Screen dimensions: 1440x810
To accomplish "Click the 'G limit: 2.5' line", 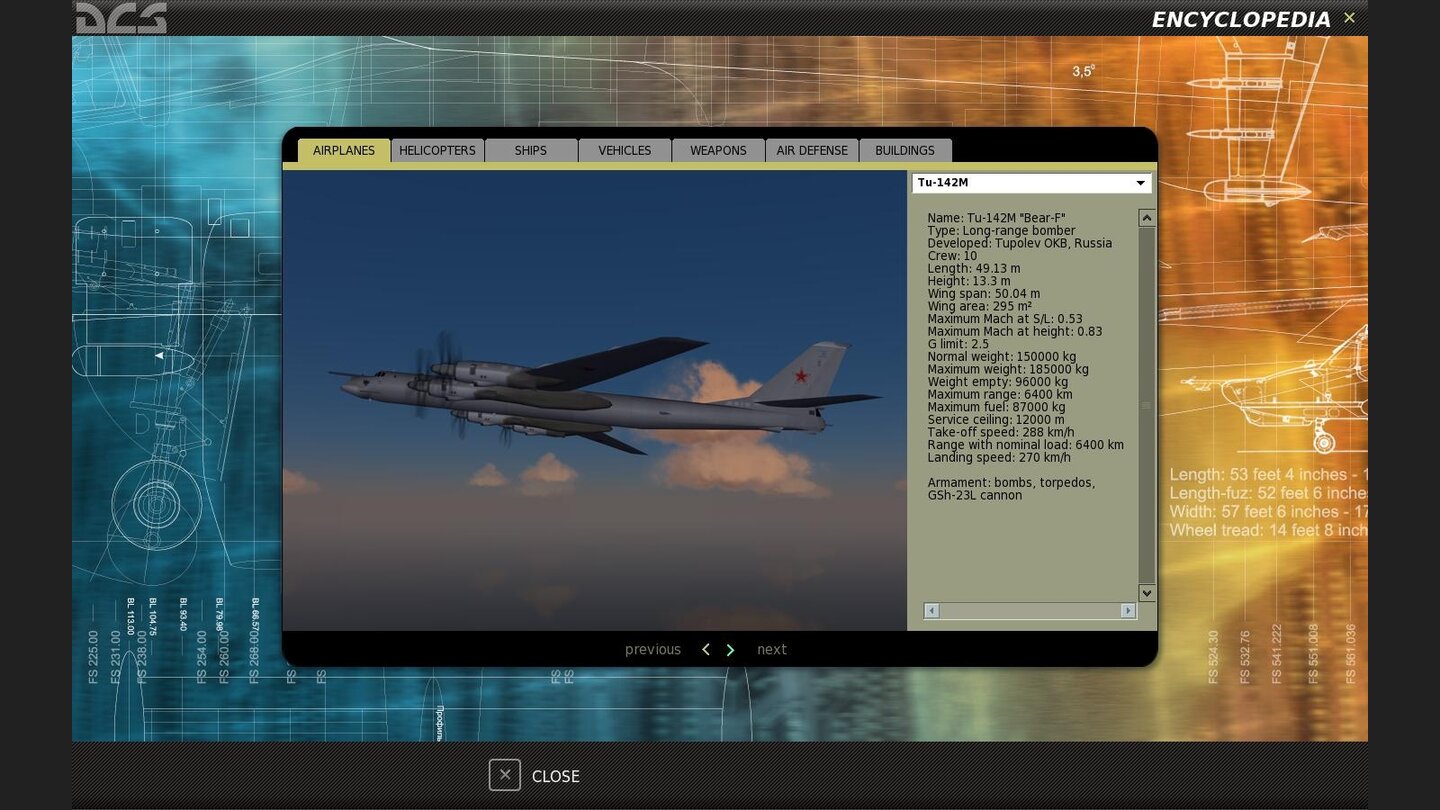I will click(958, 344).
